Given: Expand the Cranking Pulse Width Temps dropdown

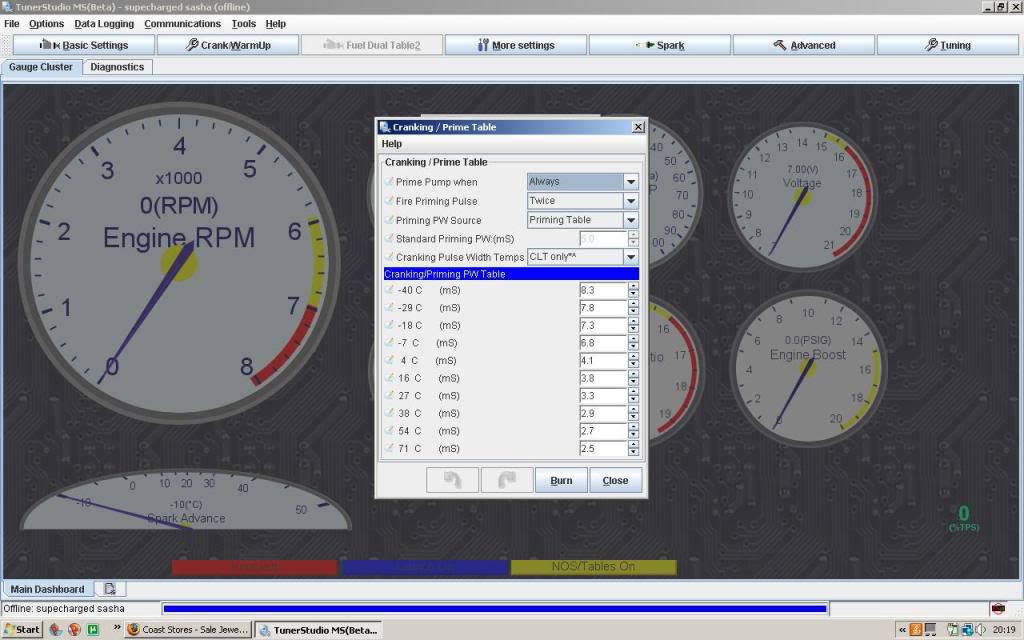Looking at the screenshot, I should pyautogui.click(x=630, y=257).
